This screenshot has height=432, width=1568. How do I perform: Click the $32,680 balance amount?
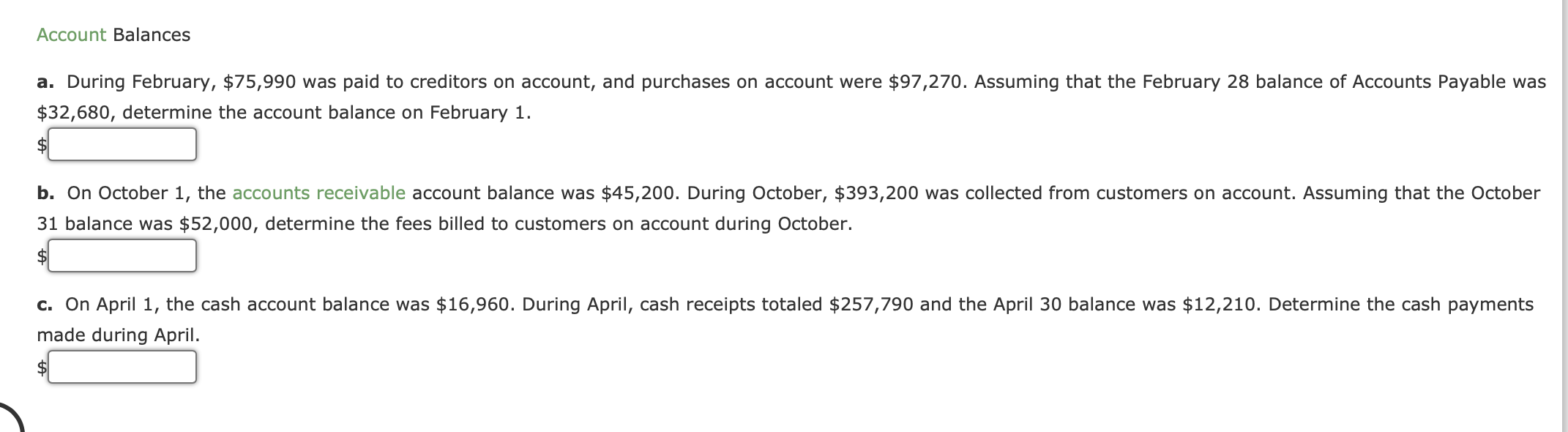coord(74,113)
